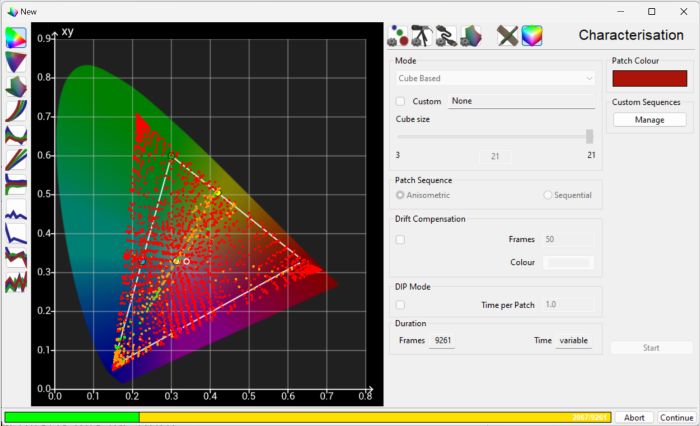Click the crossed pencil and ruler icon
The height and width of the screenshot is (426, 700).
pos(508,36)
